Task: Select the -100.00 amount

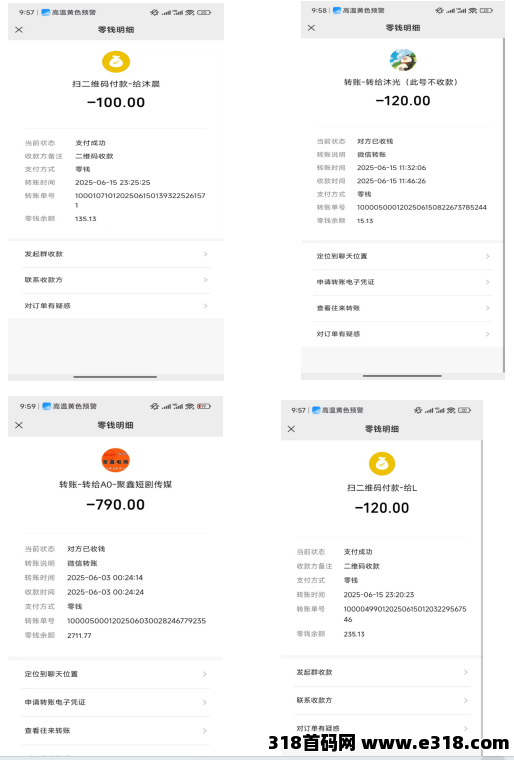Action: 116,102
